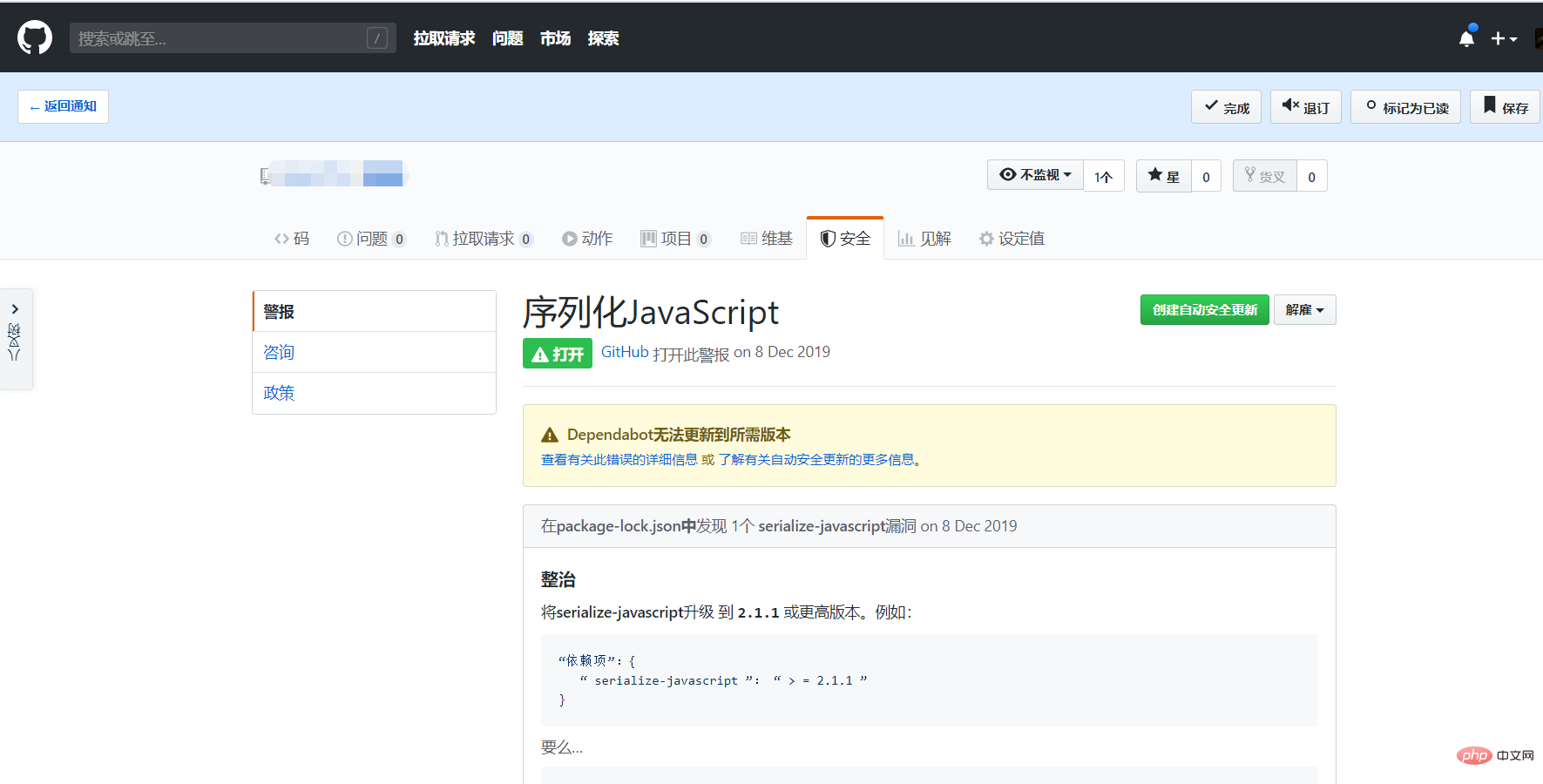Viewport: 1543px width, 784px height.
Task: Click the serialize-javascript dependency code block
Action: 929,680
